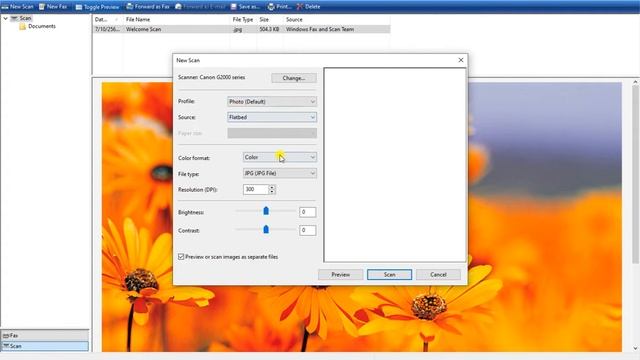Decrease resolution with the down spinner arrow
This screenshot has width=640, height=360.
pyautogui.click(x=272, y=192)
